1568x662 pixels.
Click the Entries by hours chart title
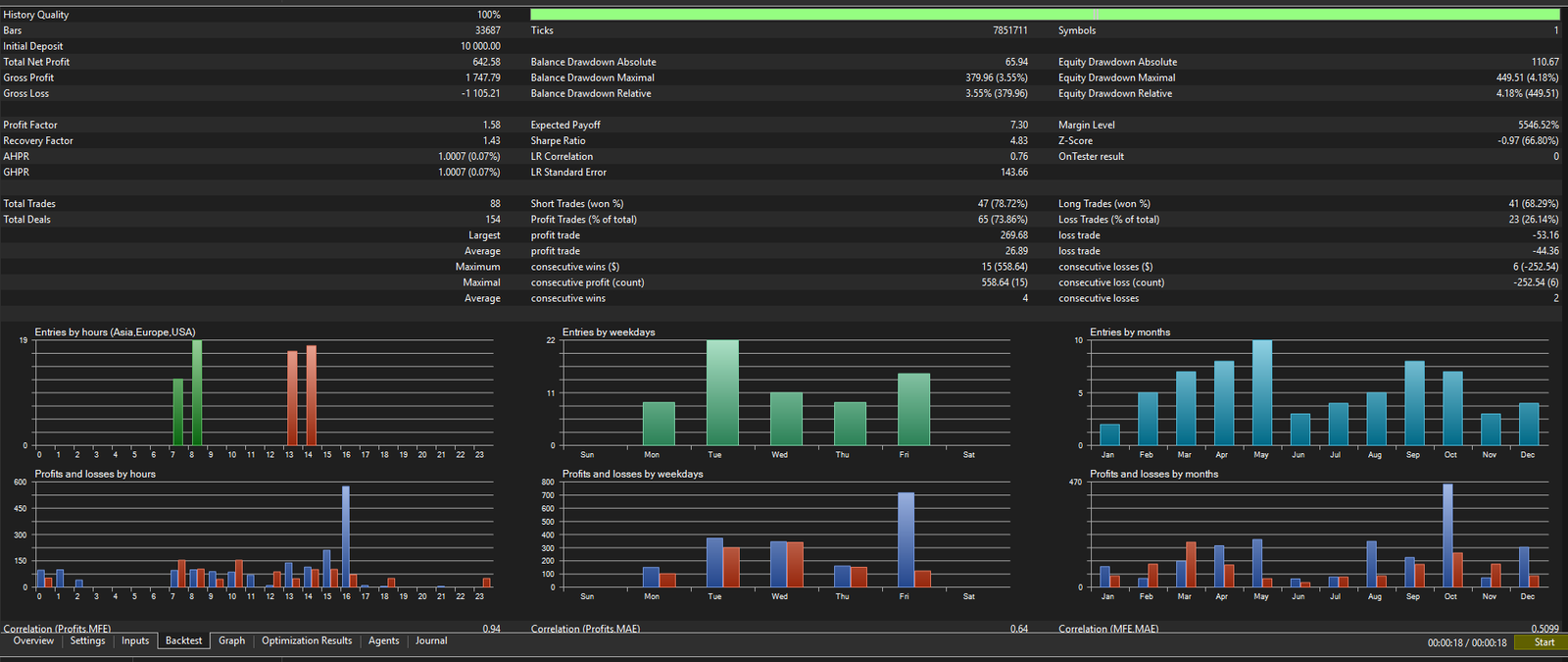[115, 332]
